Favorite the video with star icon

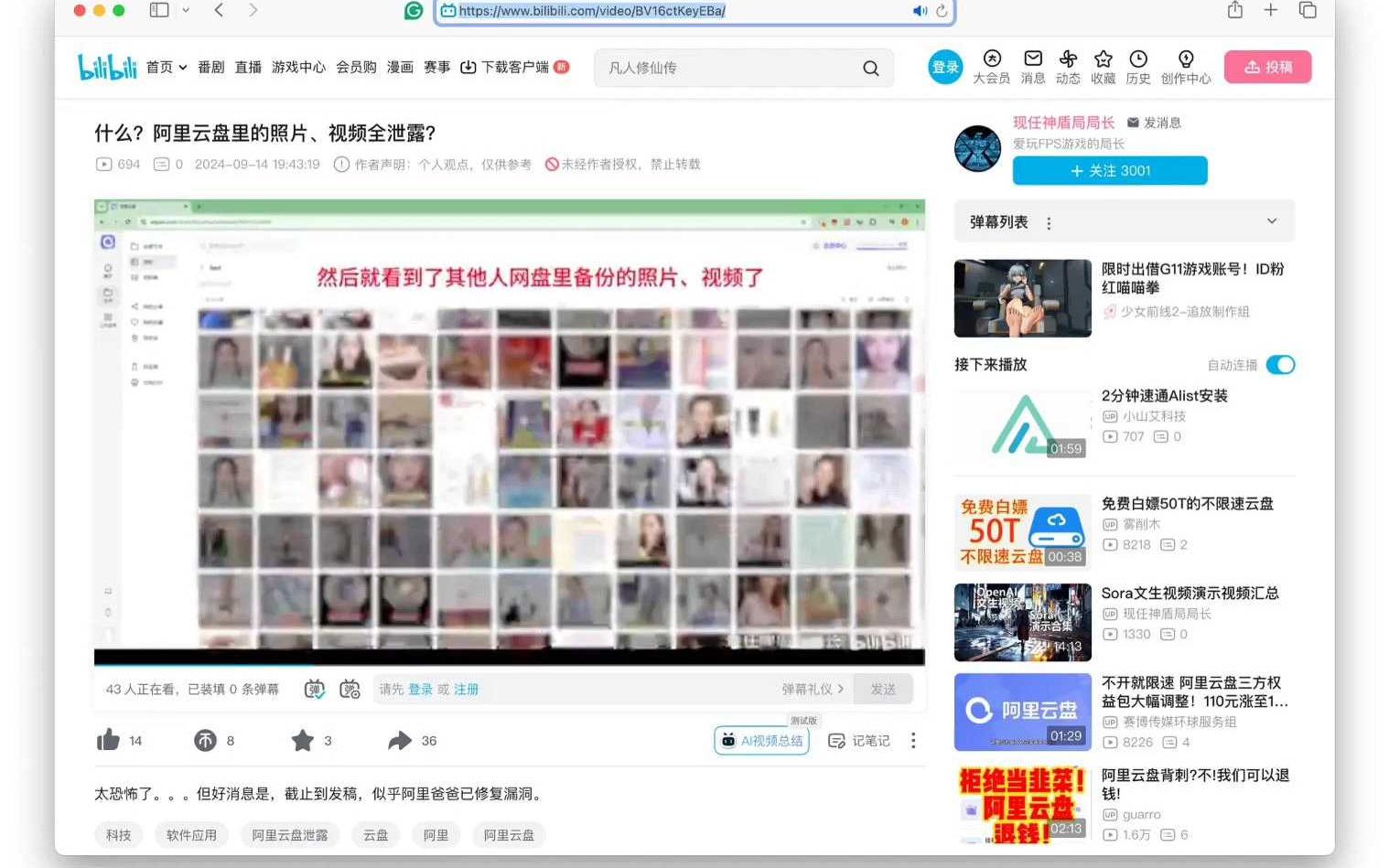pyautogui.click(x=302, y=740)
